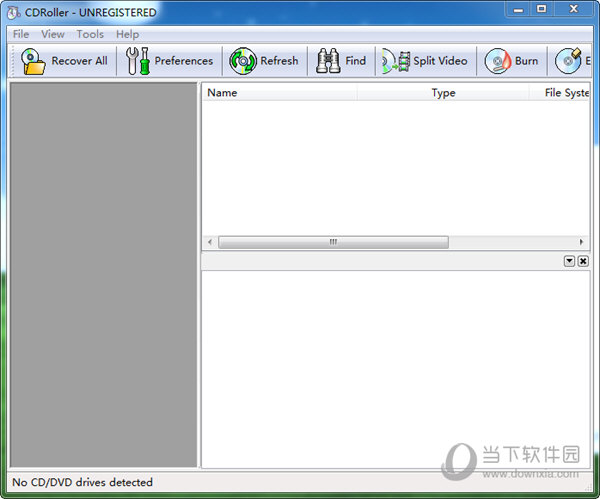The width and height of the screenshot is (600, 499).
Task: Click the Split Video filmstrip icon
Action: 396,61
